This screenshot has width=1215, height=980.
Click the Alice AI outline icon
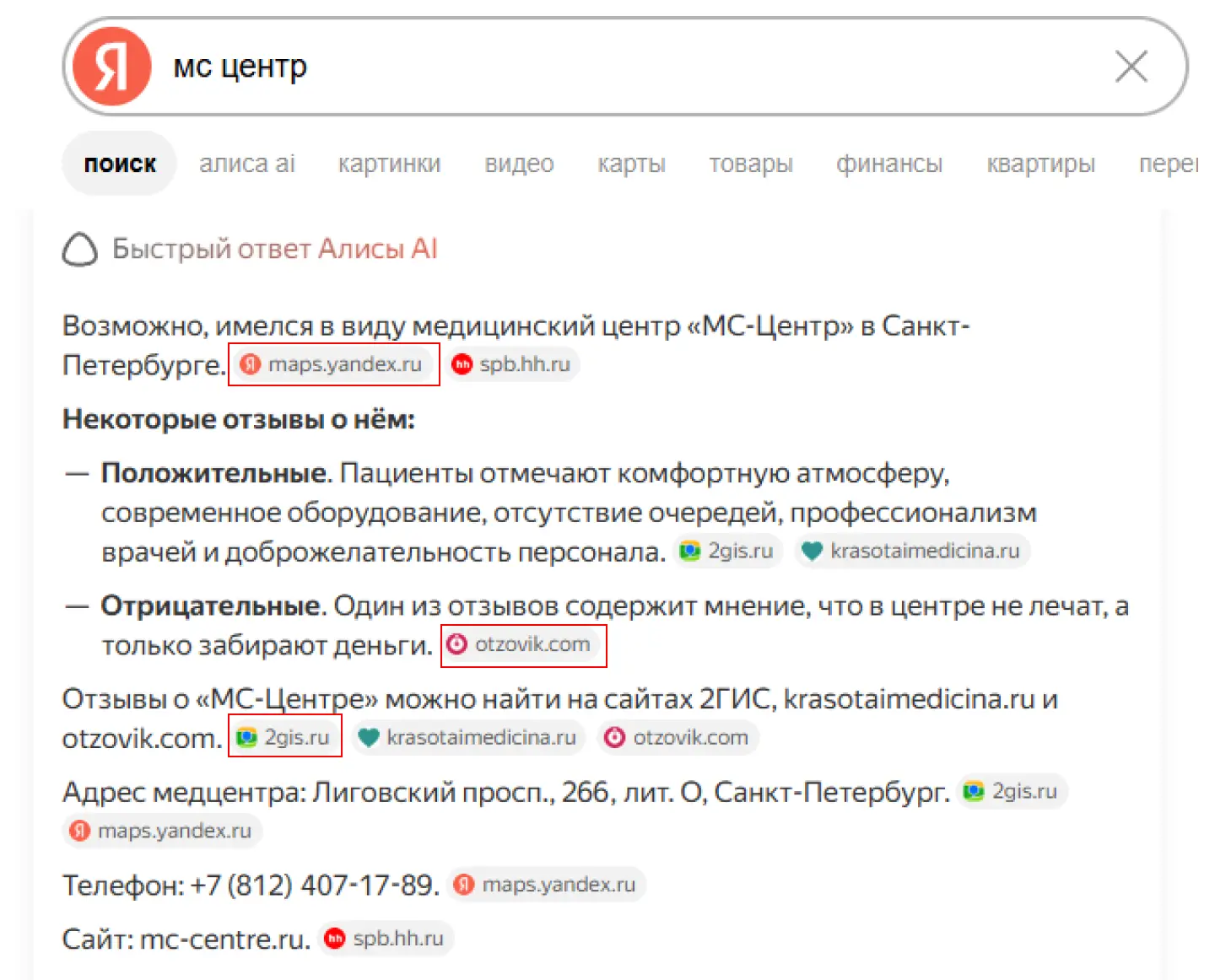coord(80,250)
